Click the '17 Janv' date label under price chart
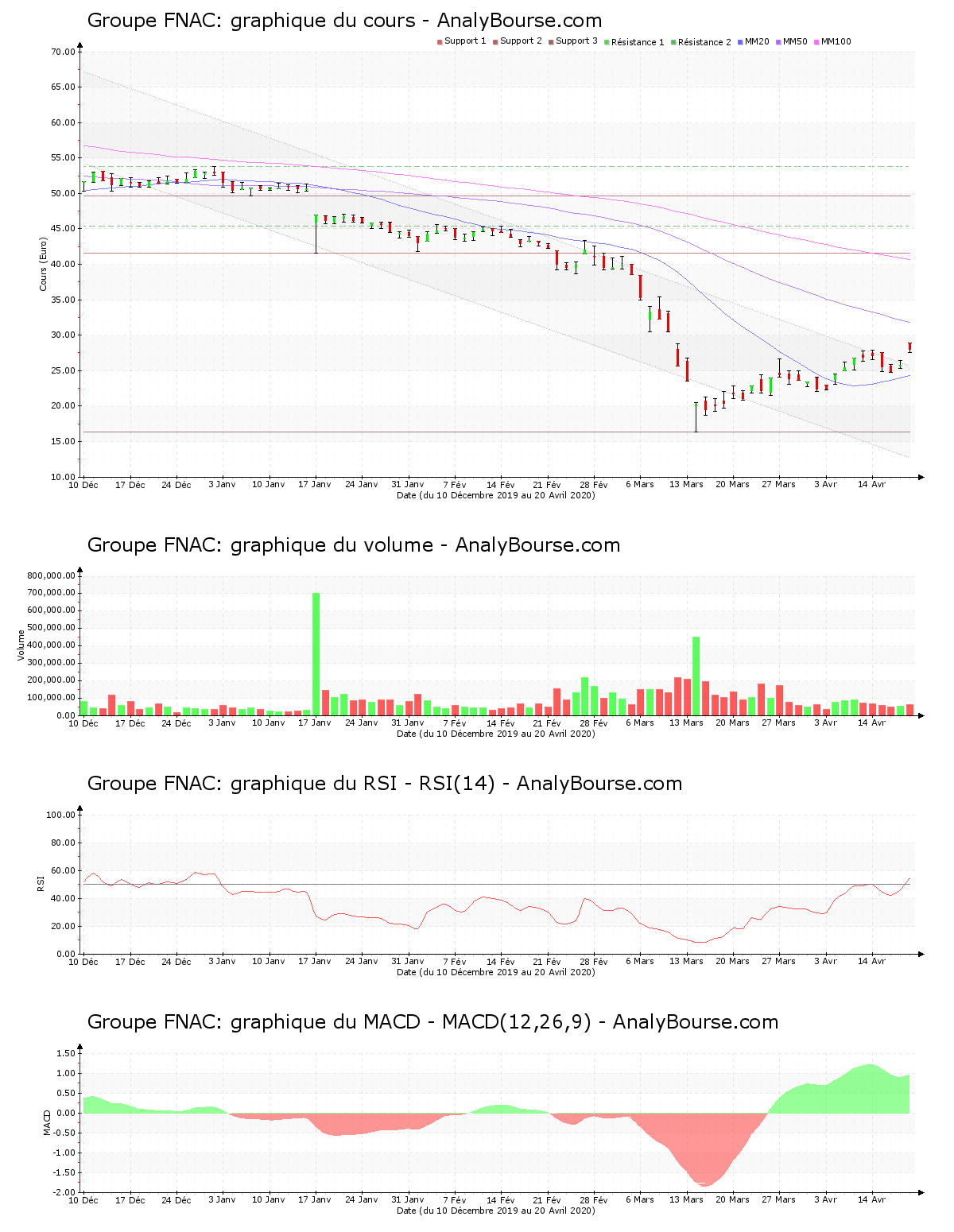This screenshot has width=954, height=1232. point(315,485)
